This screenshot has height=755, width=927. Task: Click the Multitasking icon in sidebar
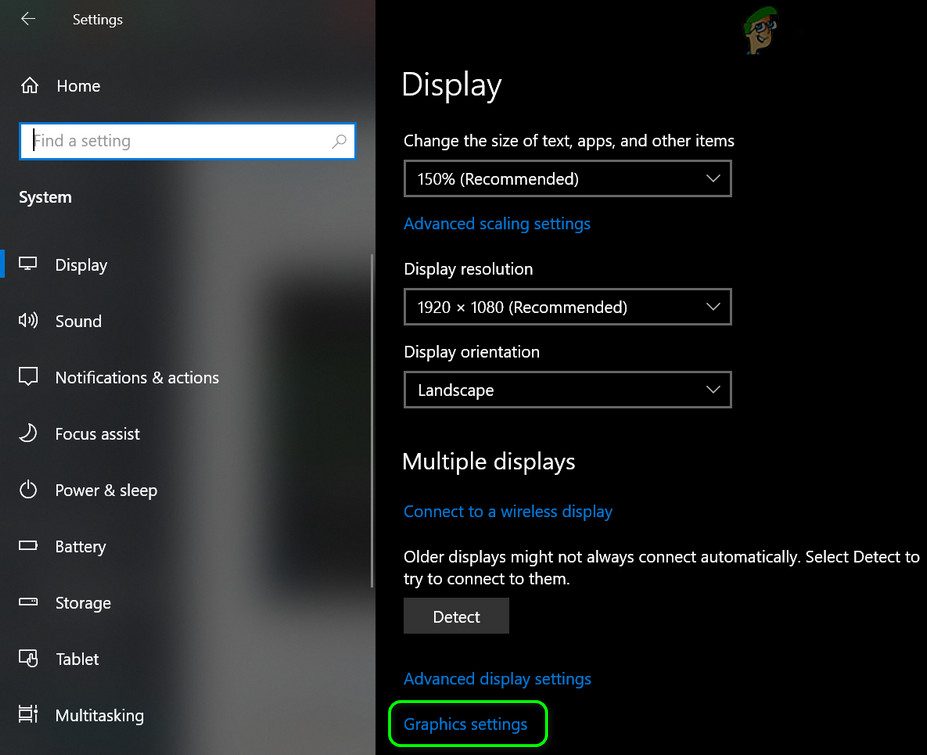click(x=28, y=714)
